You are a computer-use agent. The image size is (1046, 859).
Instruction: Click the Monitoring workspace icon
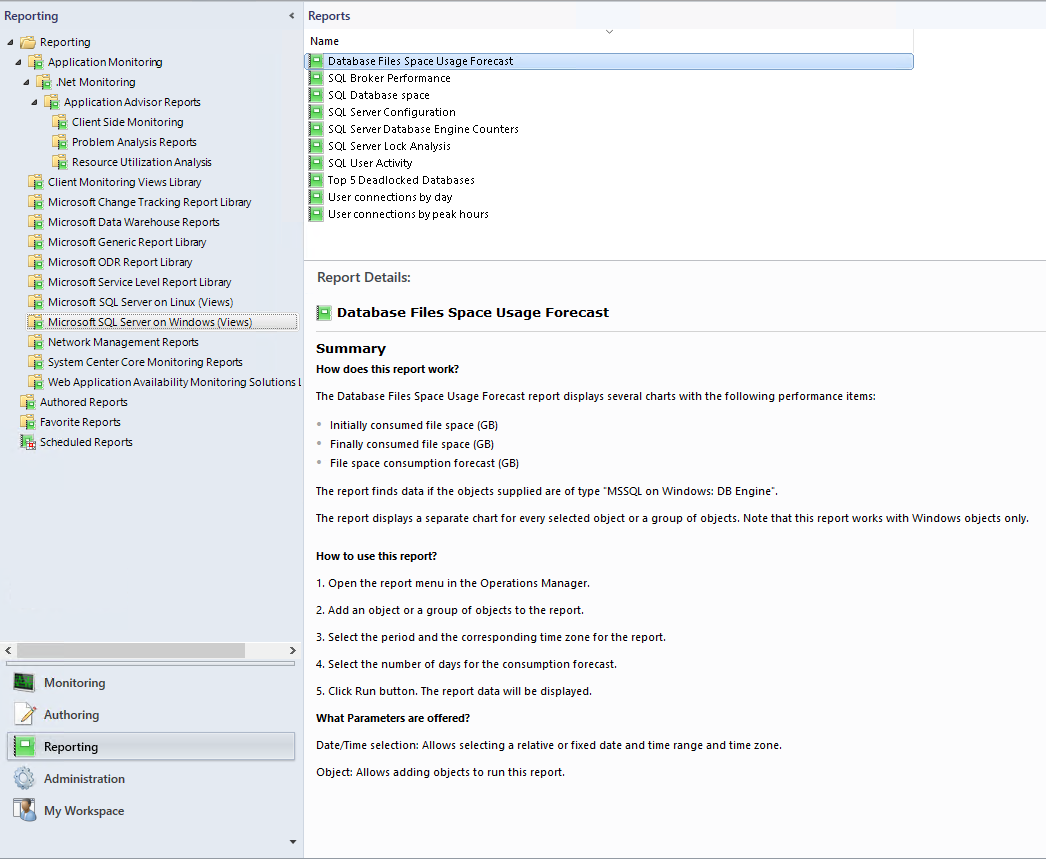[x=25, y=682]
